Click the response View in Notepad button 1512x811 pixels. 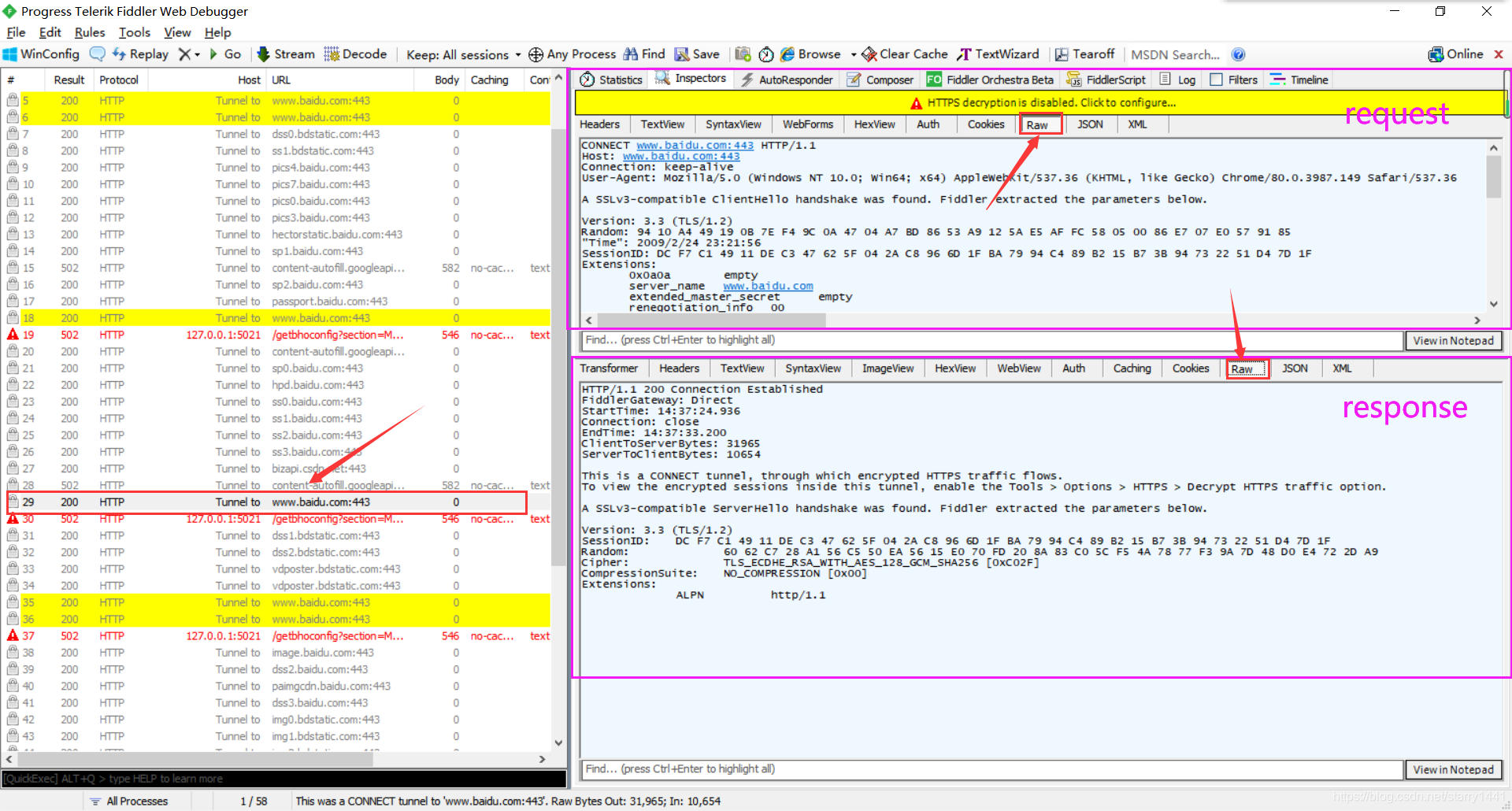[1453, 770]
